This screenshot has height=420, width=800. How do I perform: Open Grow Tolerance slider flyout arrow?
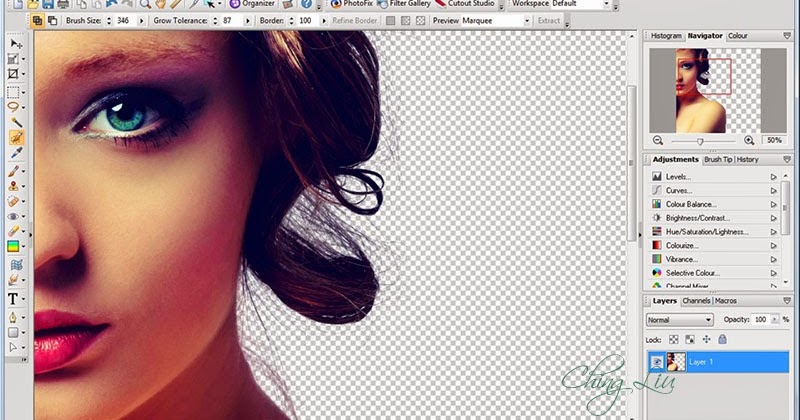tap(247, 21)
